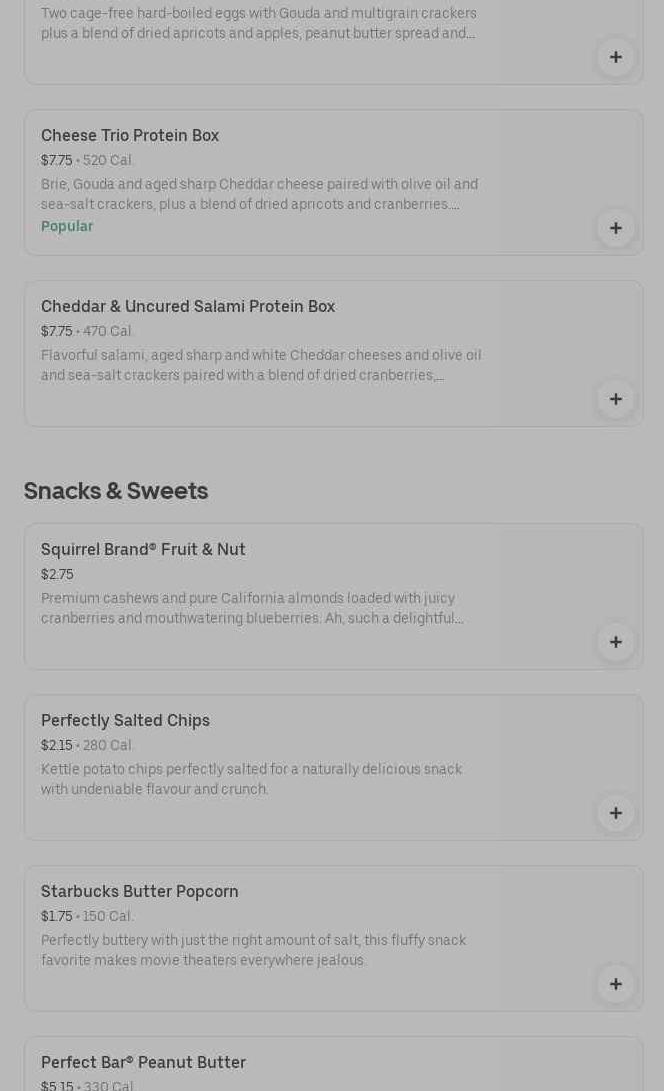
Task: Add Squirrel Brand Fruit & Nut item
Action: tap(615, 642)
